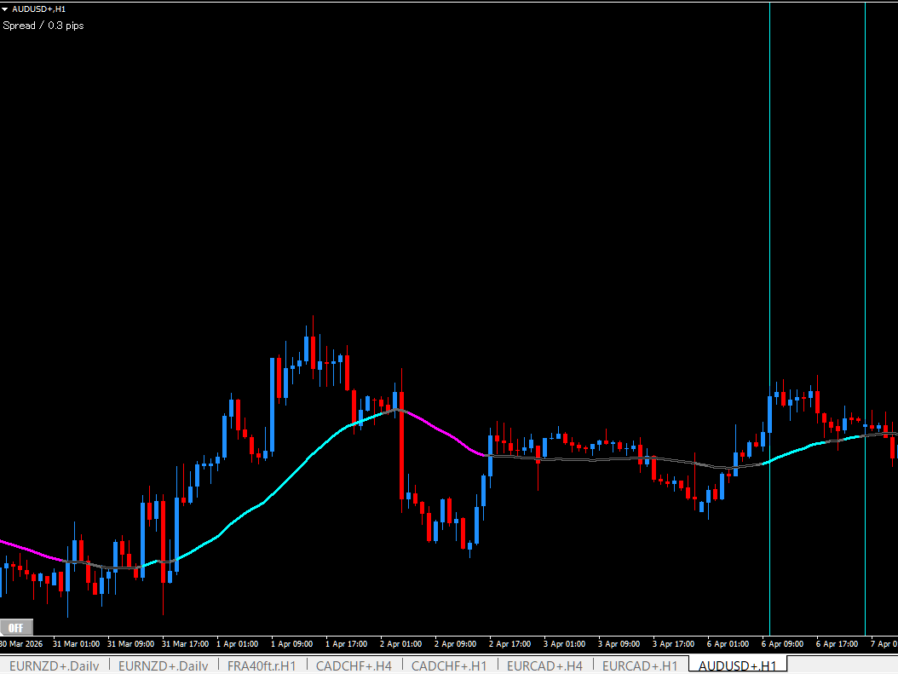Click the long red candle at 2 Apr 01:00
The height and width of the screenshot is (674, 898).
pyautogui.click(x=402, y=455)
